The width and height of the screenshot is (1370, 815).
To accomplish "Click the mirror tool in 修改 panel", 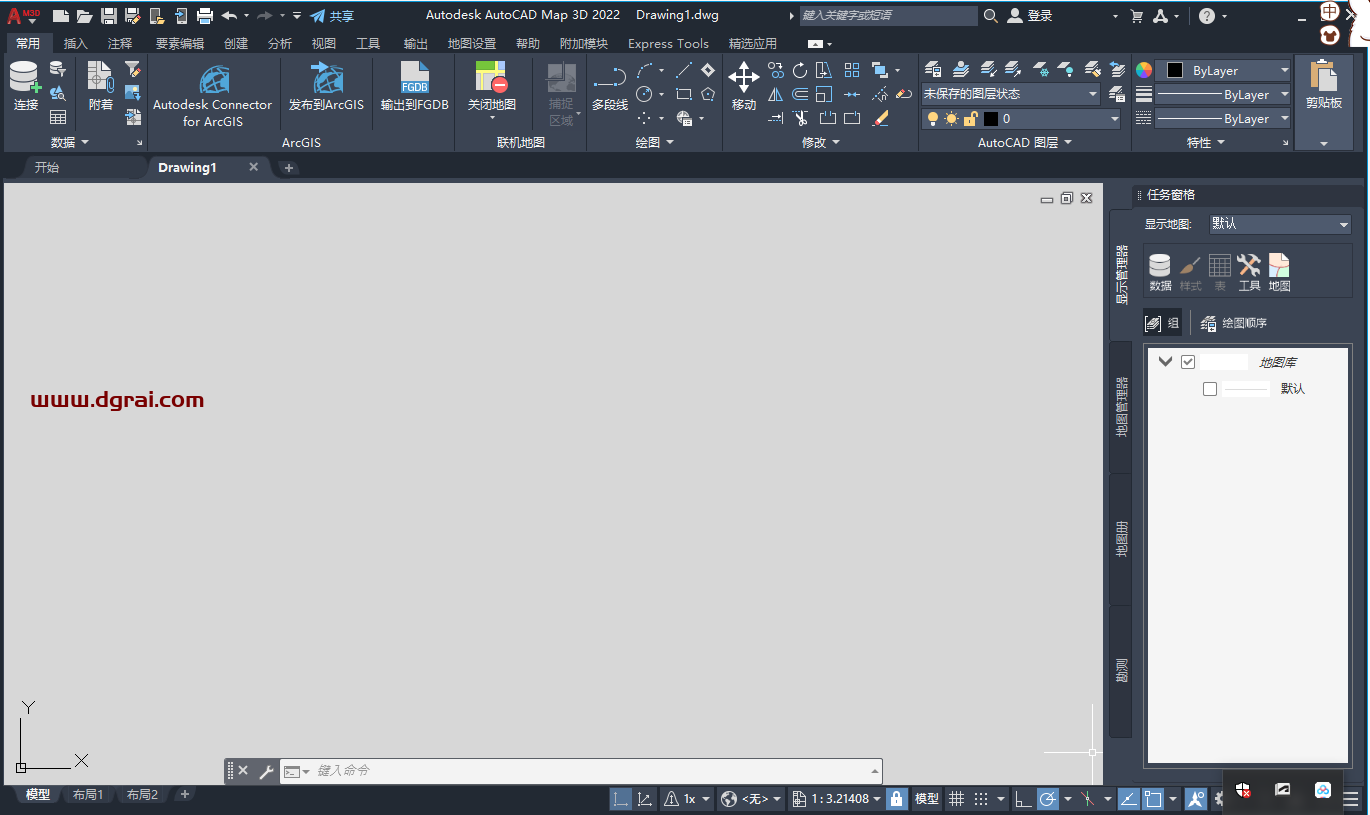I will [x=775, y=94].
